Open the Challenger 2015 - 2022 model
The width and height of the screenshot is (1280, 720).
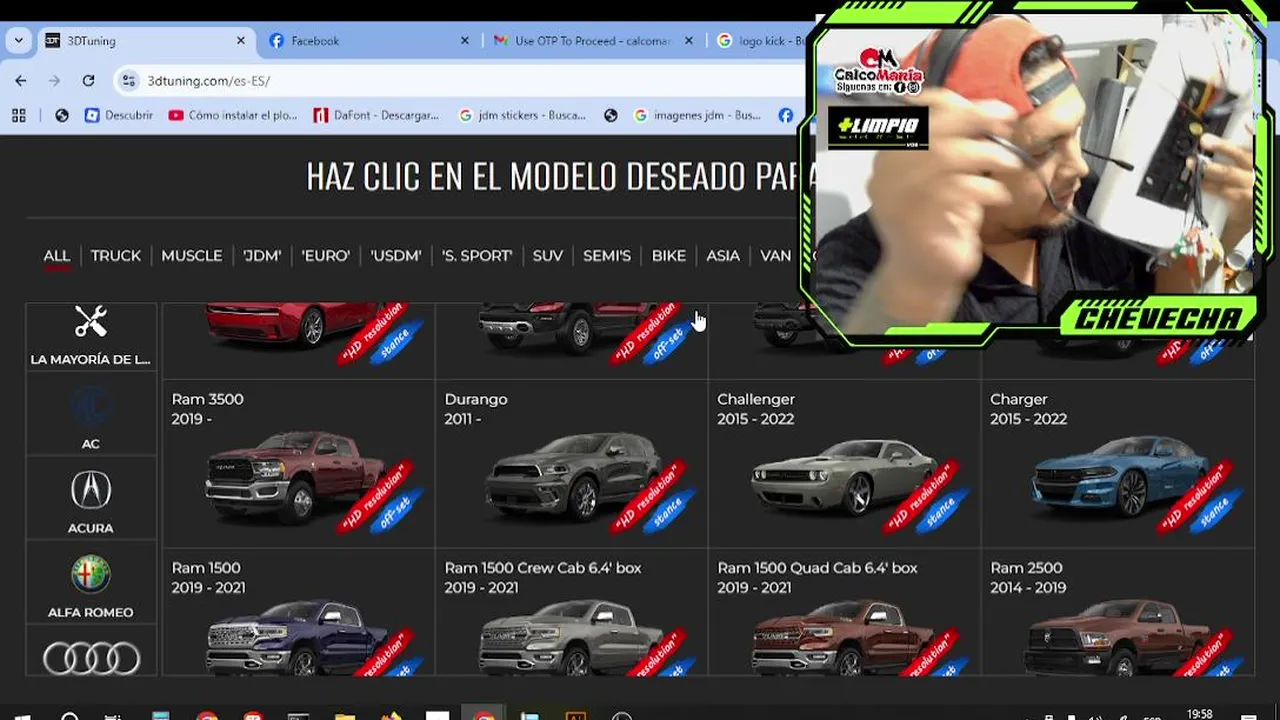844,463
